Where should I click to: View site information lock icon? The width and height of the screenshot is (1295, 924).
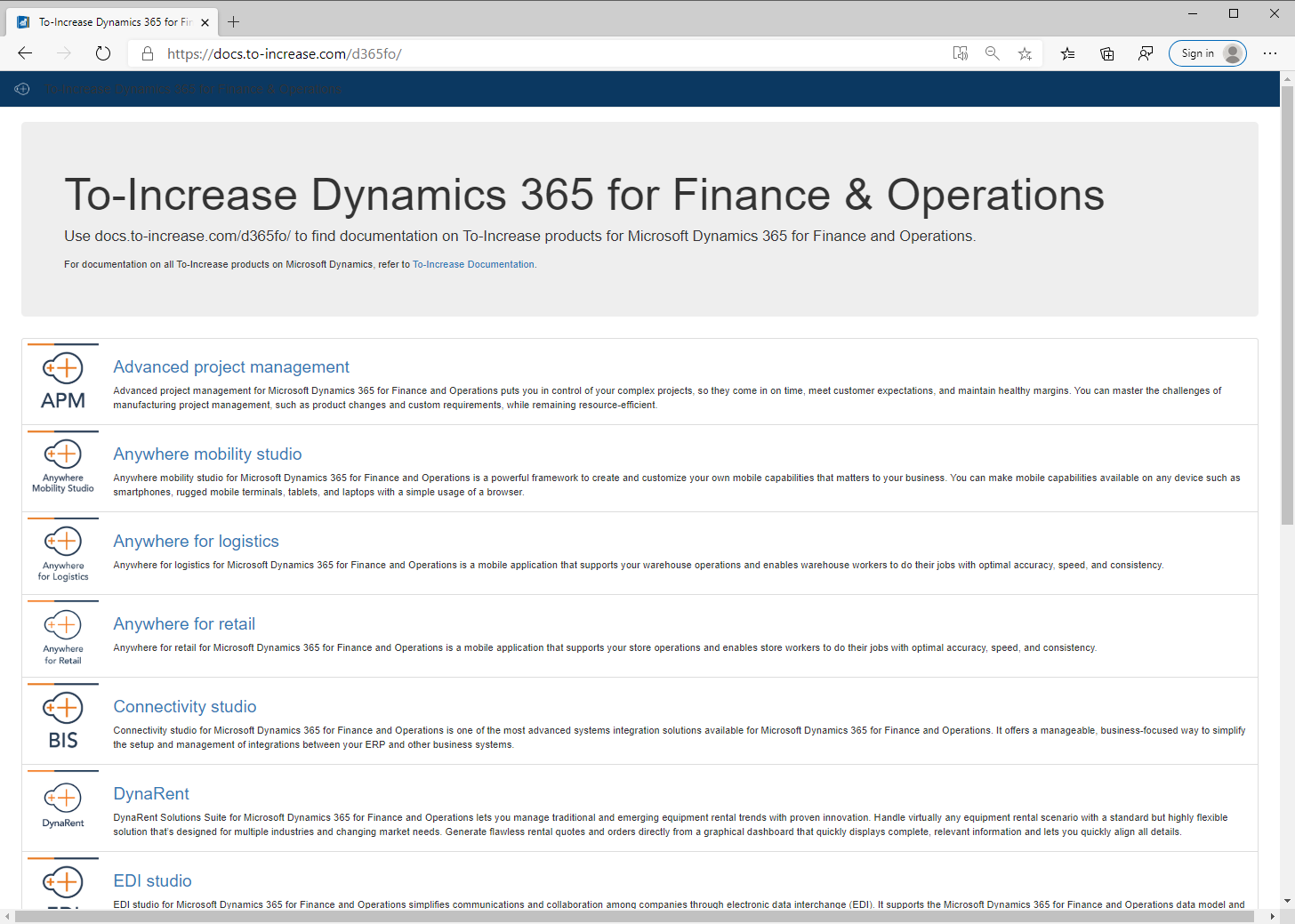point(148,53)
